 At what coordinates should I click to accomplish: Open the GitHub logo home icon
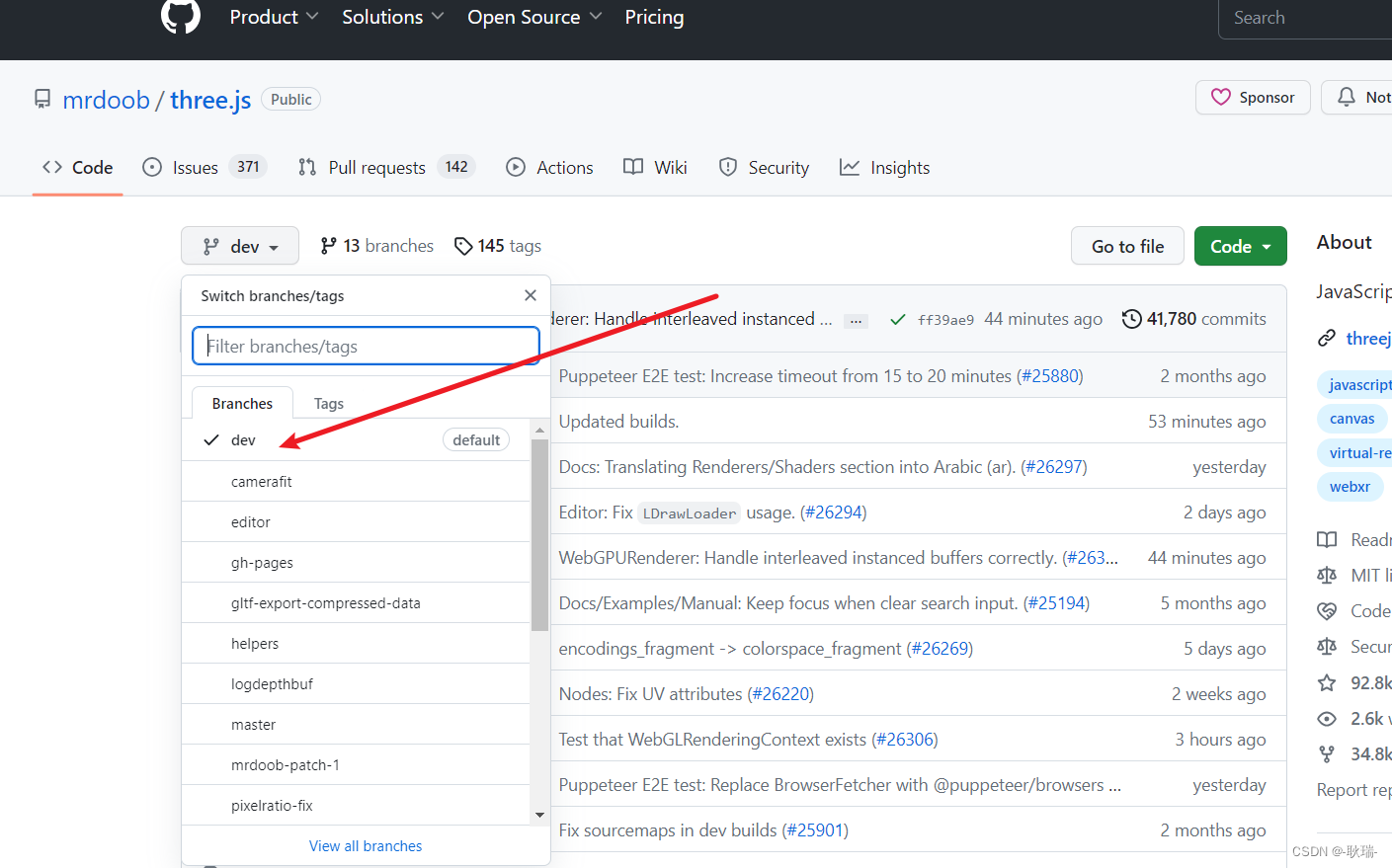pos(181,16)
